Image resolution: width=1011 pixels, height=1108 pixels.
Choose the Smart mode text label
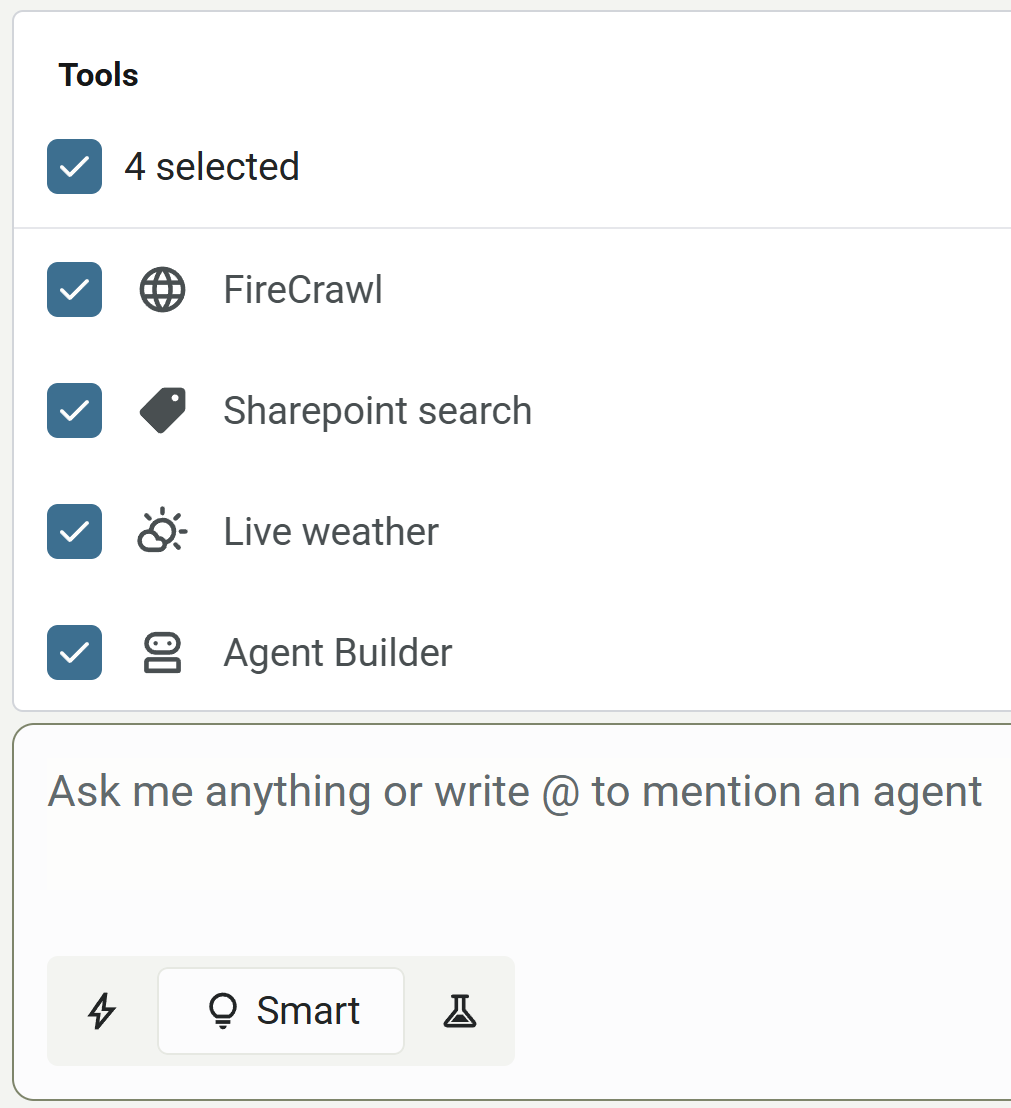click(308, 1011)
